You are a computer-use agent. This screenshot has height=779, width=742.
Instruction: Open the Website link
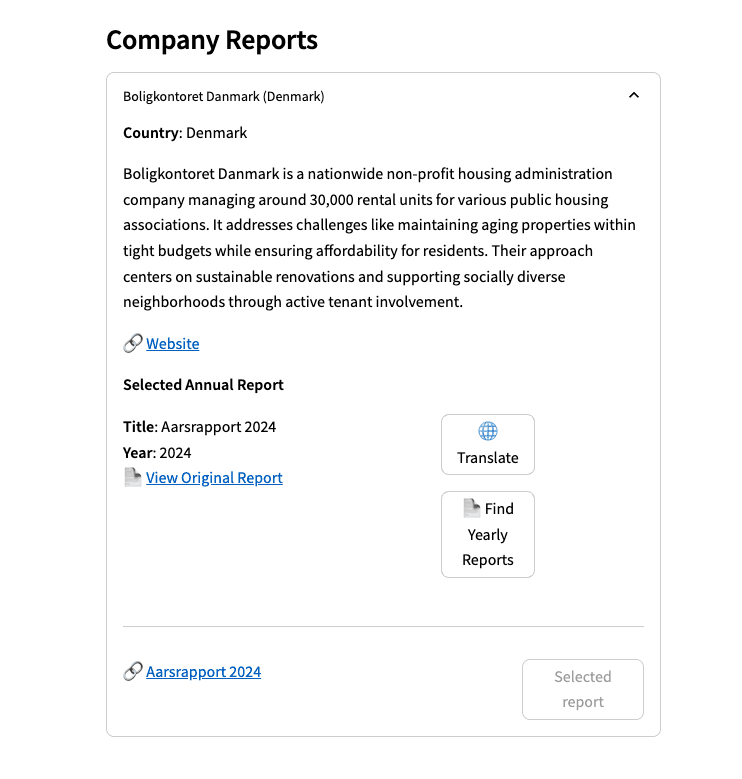coord(172,344)
